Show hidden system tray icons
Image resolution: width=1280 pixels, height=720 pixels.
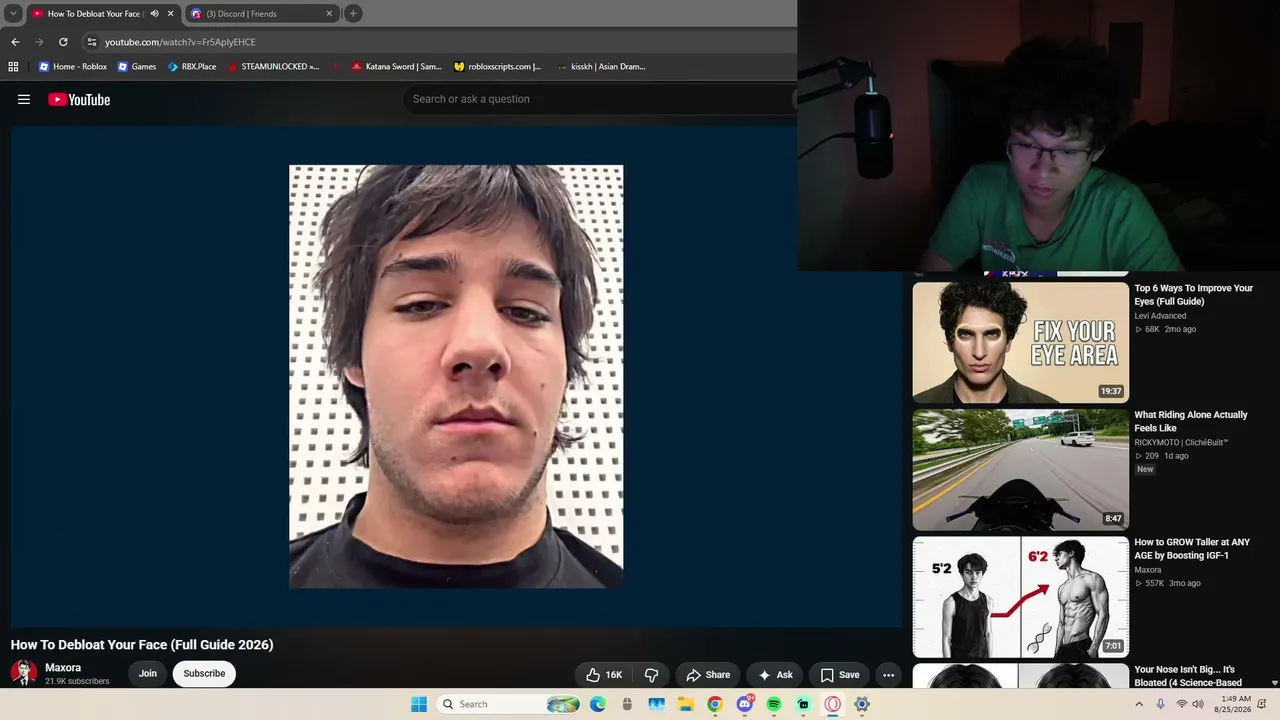[x=1138, y=704]
